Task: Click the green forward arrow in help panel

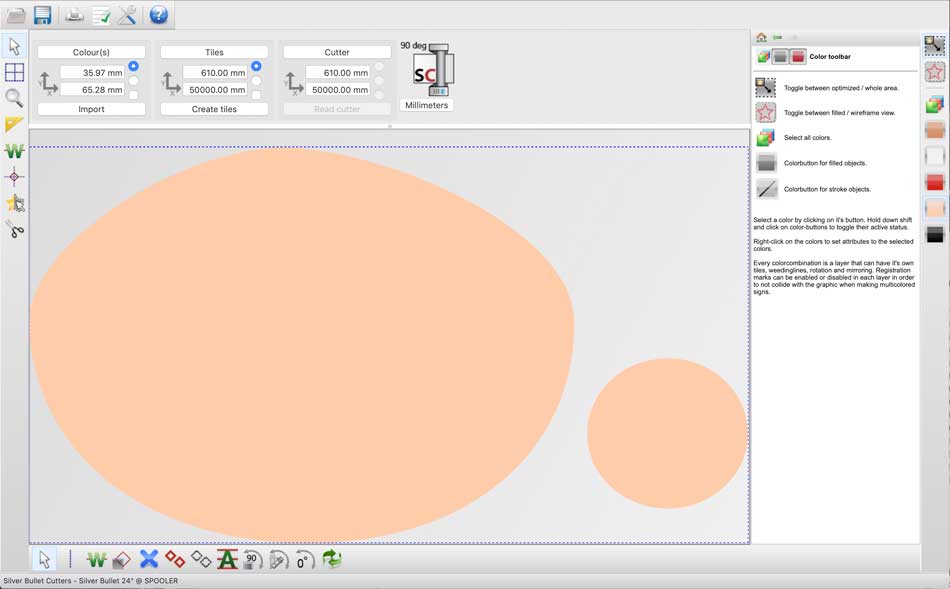Action: pyautogui.click(x=778, y=37)
